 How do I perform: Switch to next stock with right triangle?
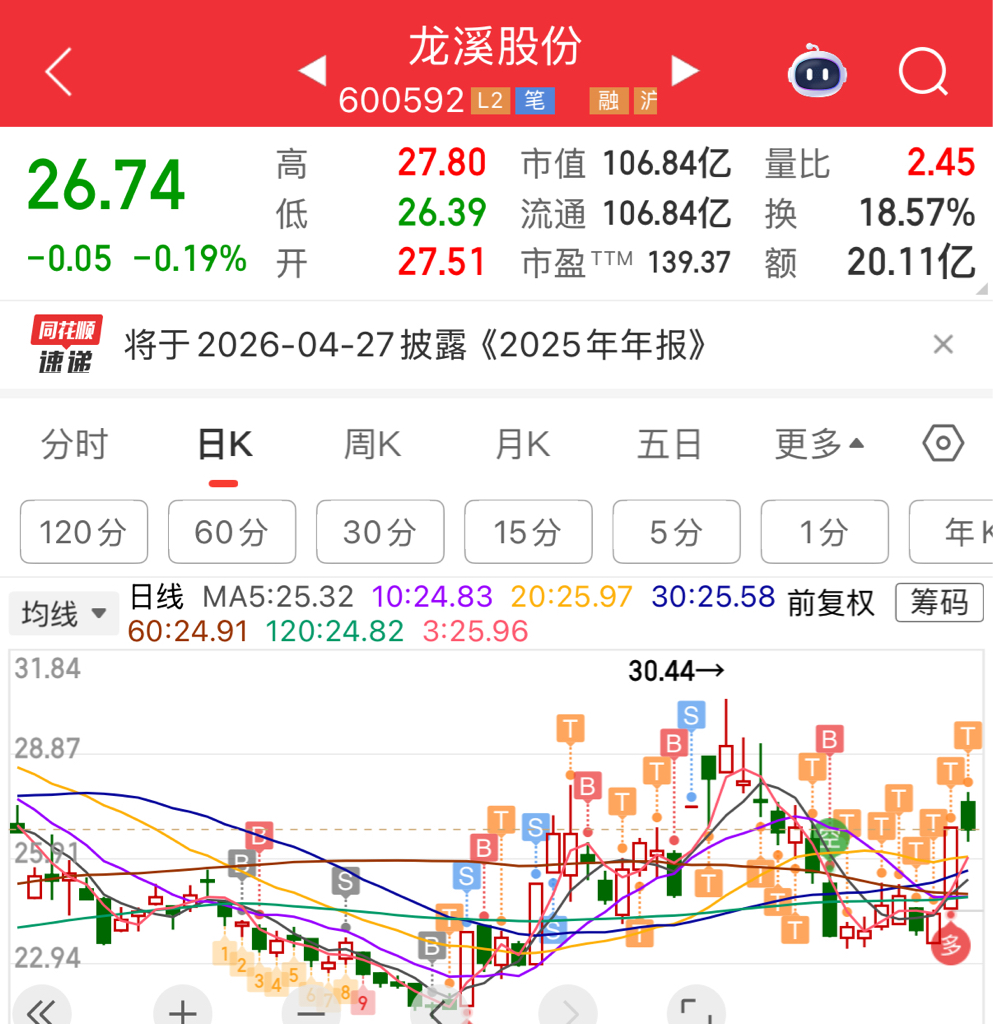click(685, 71)
